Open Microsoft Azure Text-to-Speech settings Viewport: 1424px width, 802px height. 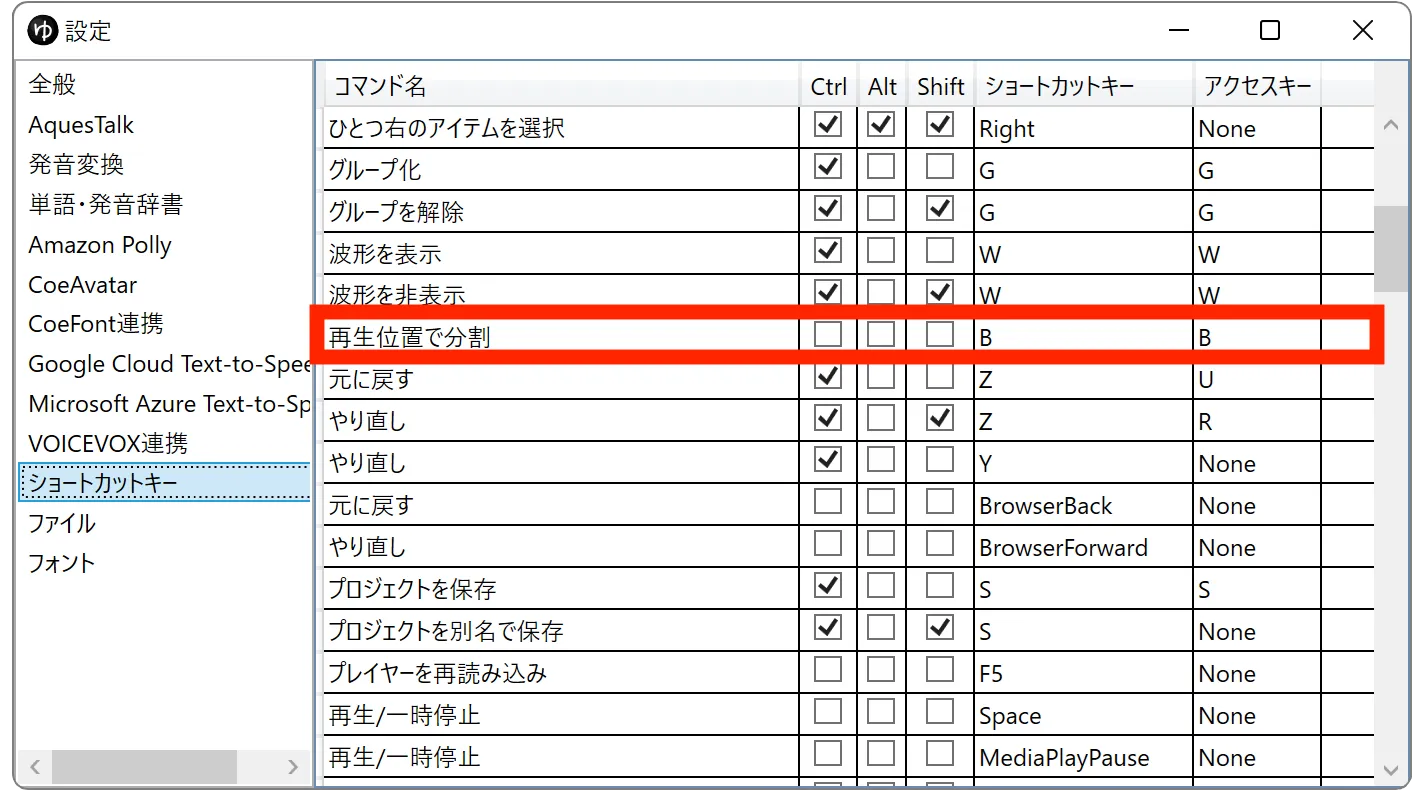point(169,404)
